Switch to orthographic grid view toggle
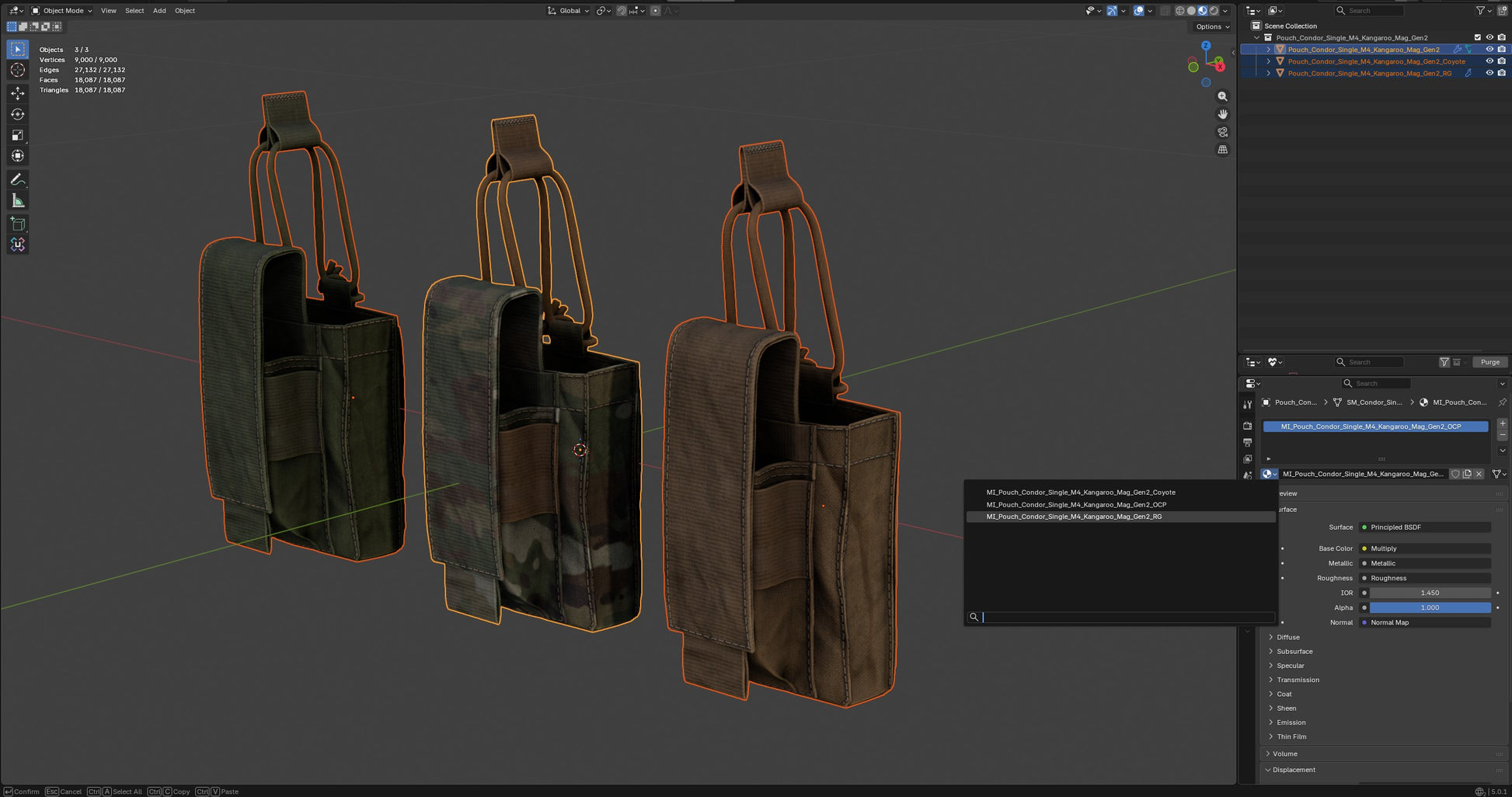Image resolution: width=1512 pixels, height=797 pixels. coord(1222,150)
